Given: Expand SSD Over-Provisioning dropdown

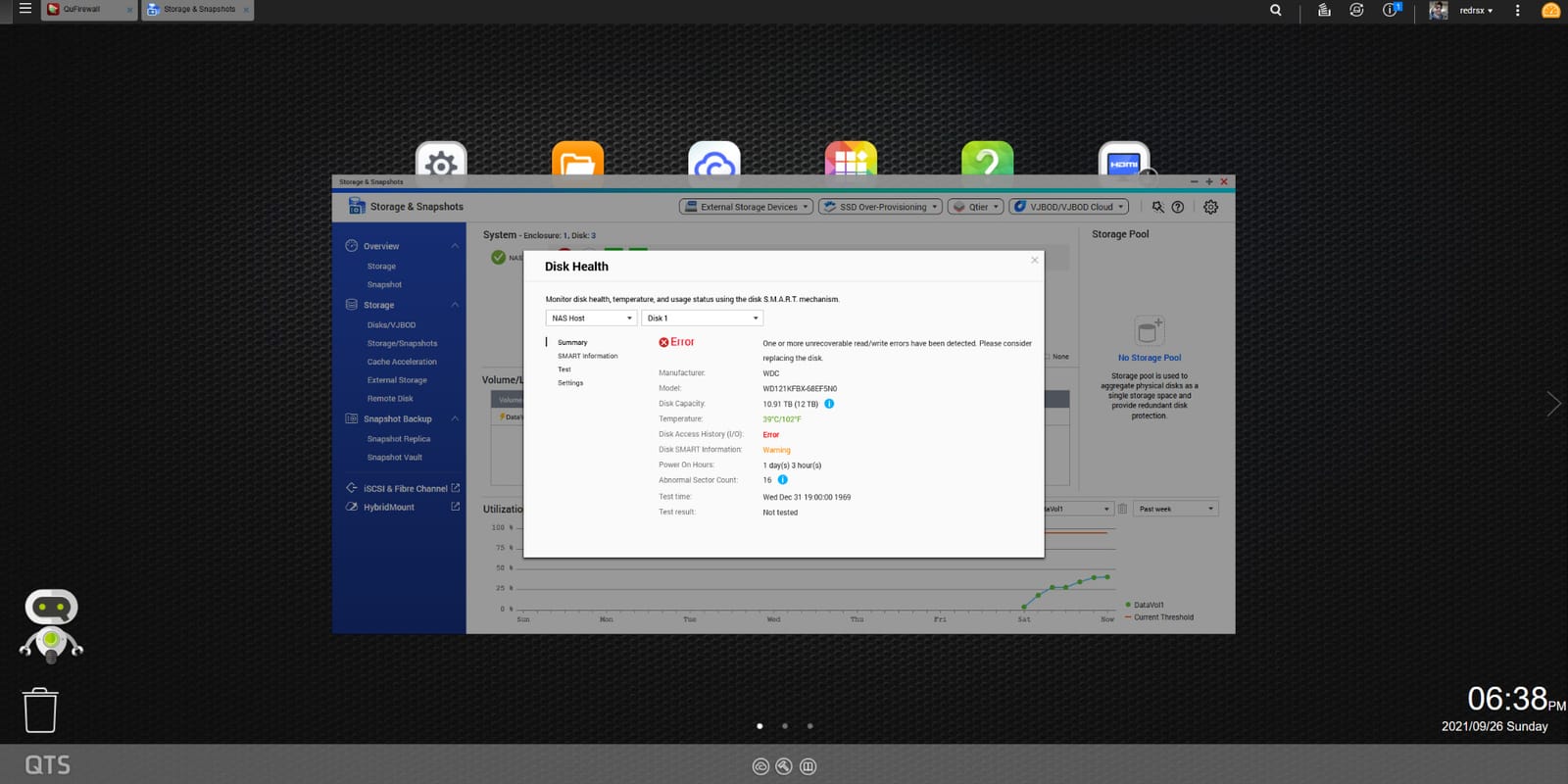Looking at the screenshot, I should [x=880, y=207].
